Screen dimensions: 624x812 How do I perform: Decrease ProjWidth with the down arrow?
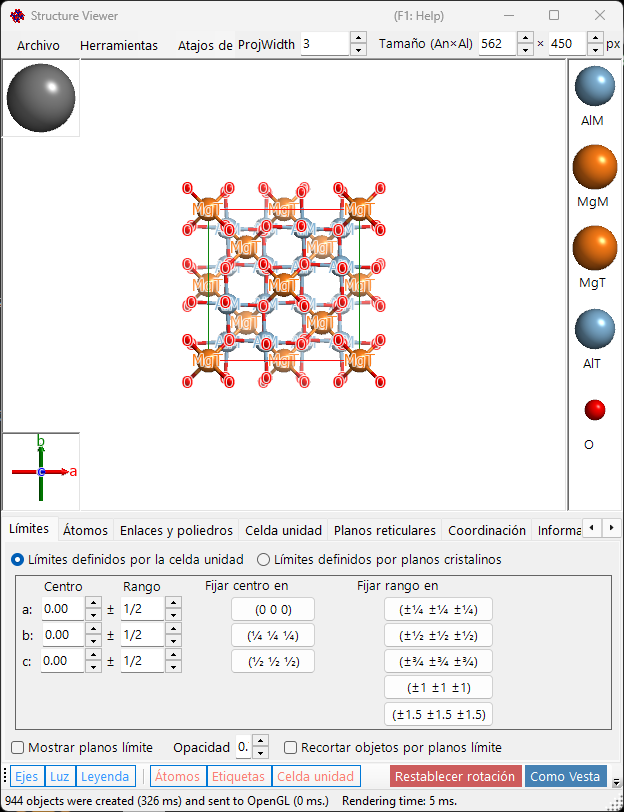(x=358, y=50)
